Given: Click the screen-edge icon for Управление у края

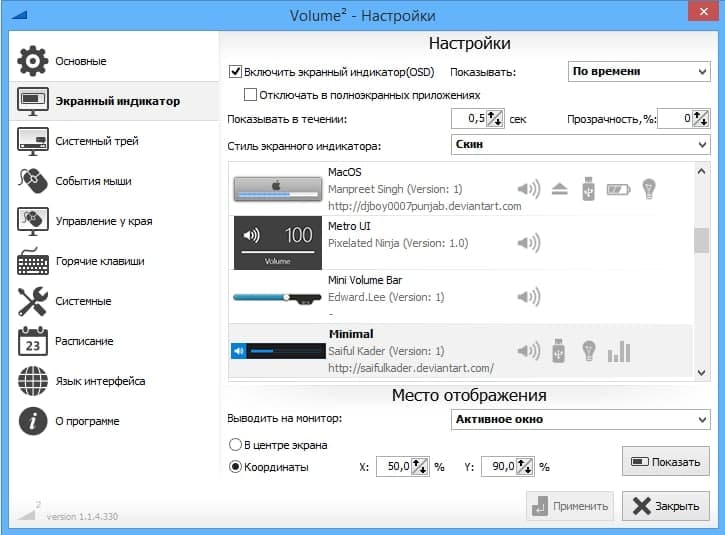Looking at the screenshot, I should point(32,221).
